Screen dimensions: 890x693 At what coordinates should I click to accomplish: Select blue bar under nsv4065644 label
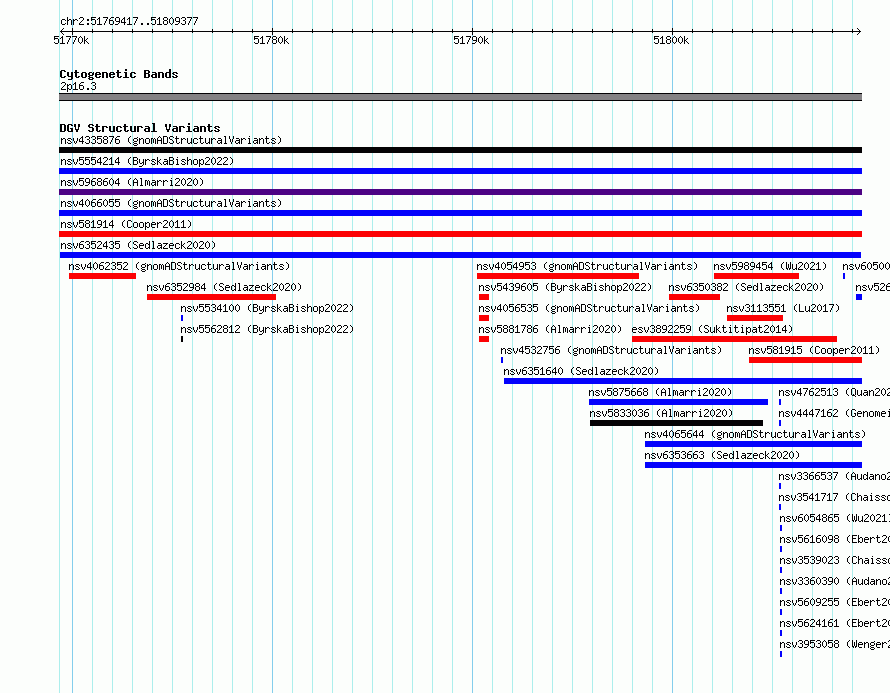(x=753, y=444)
